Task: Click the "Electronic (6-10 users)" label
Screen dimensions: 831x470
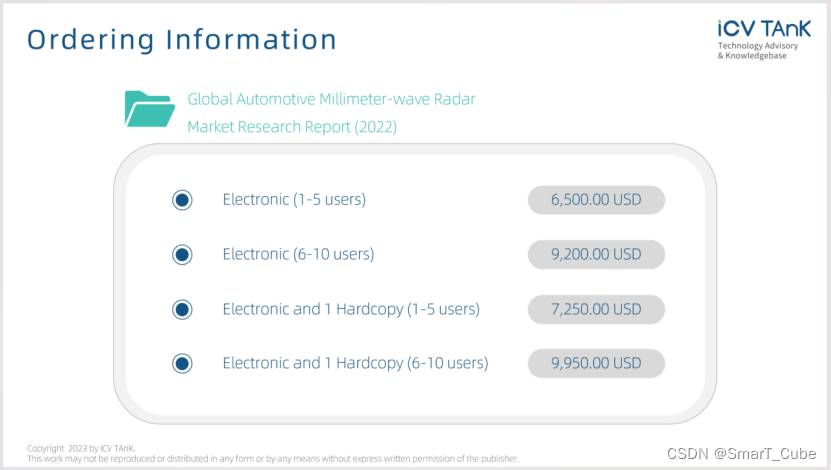Action: pyautogui.click(x=298, y=254)
